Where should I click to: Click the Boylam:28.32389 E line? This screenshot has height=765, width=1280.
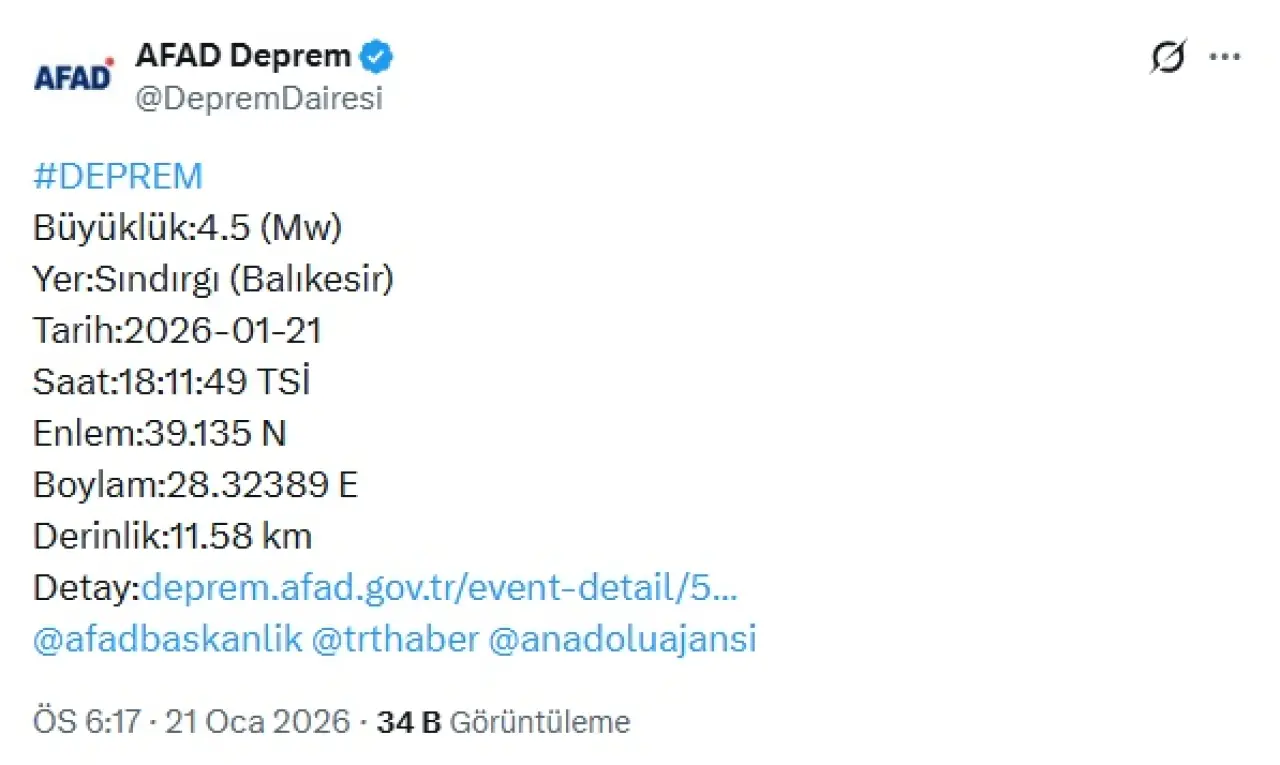tap(196, 485)
